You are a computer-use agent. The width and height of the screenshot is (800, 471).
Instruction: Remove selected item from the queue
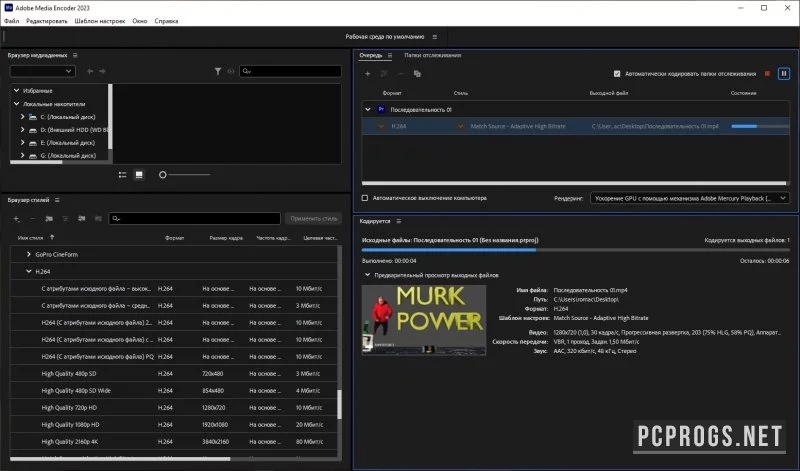pos(401,74)
